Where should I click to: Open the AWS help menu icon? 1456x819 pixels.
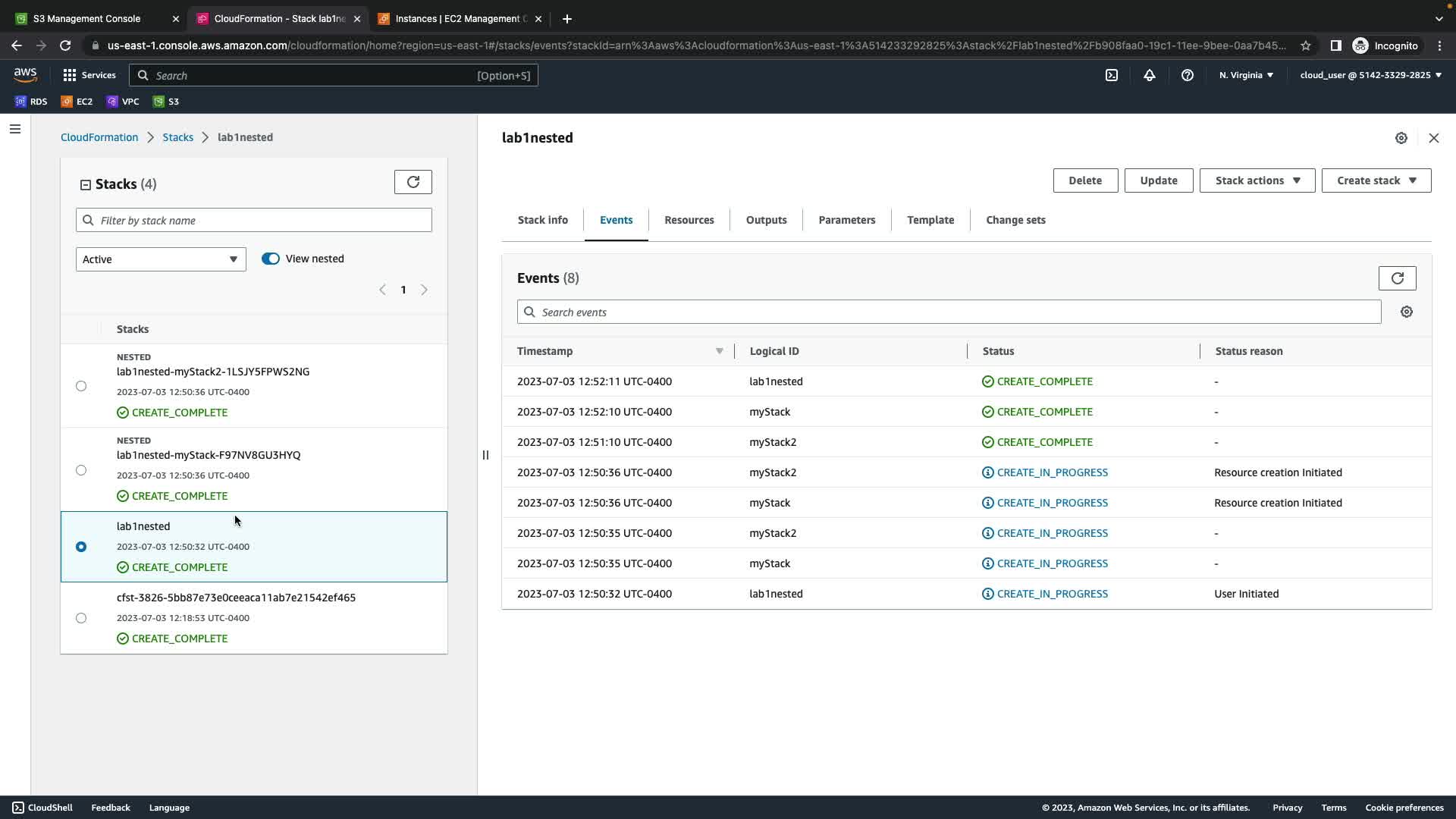[x=1187, y=75]
